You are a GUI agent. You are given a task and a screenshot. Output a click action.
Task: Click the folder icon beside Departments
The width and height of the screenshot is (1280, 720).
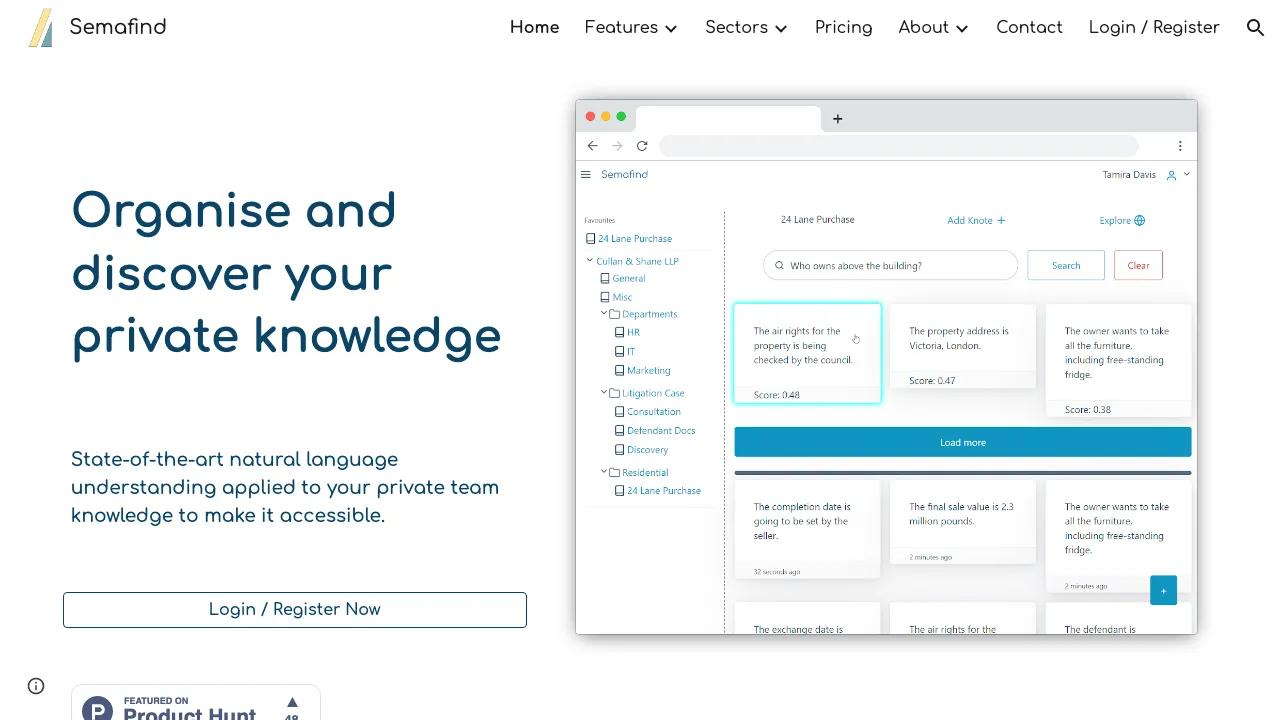pyautogui.click(x=615, y=314)
